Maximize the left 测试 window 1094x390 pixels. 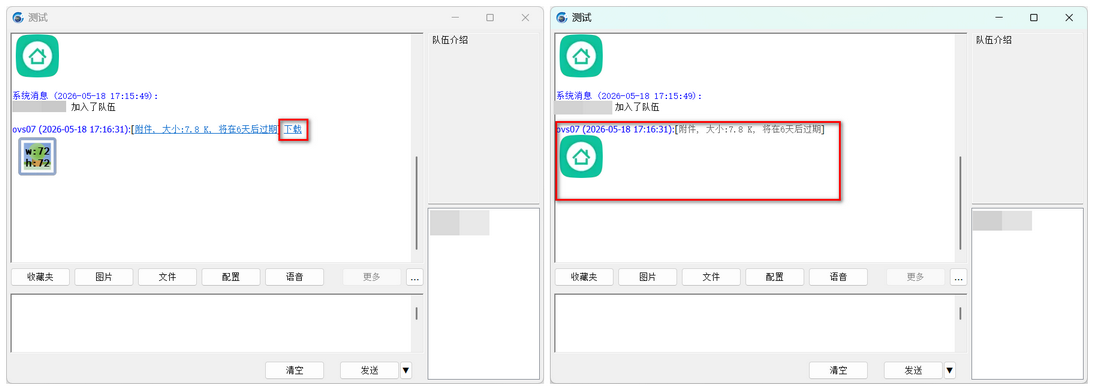(490, 17)
